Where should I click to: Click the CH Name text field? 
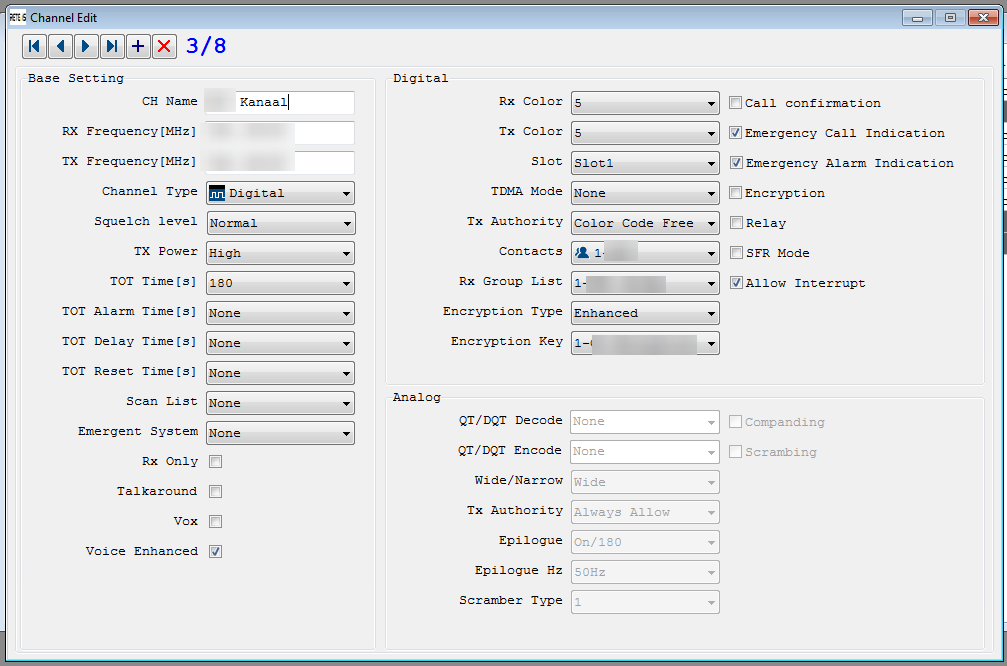coord(295,102)
